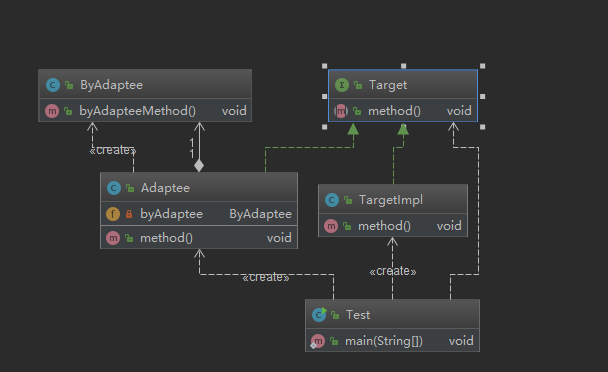This screenshot has height=372, width=608.
Task: Click visibility icon beside byAdapteeMethod()
Action: click(68, 111)
